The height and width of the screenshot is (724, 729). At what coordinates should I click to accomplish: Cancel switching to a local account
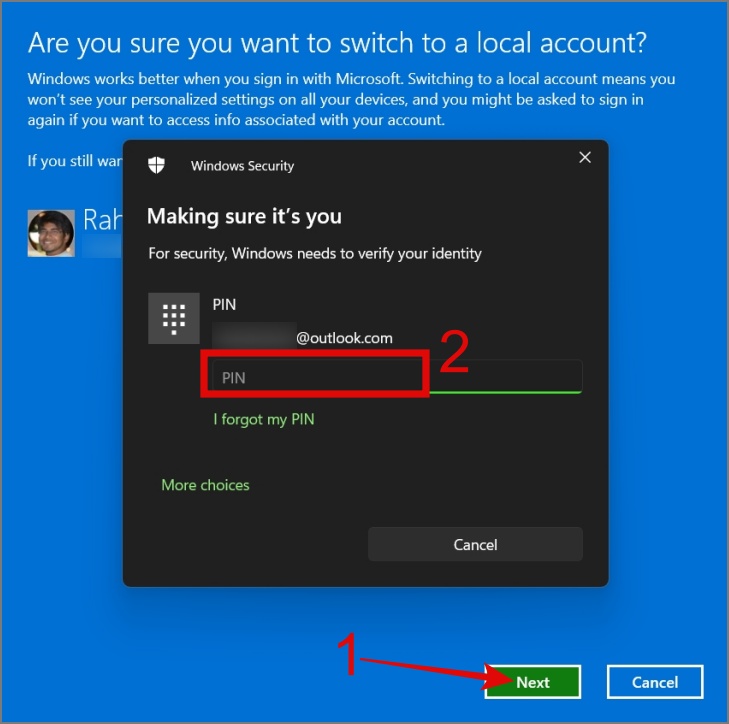(655, 682)
